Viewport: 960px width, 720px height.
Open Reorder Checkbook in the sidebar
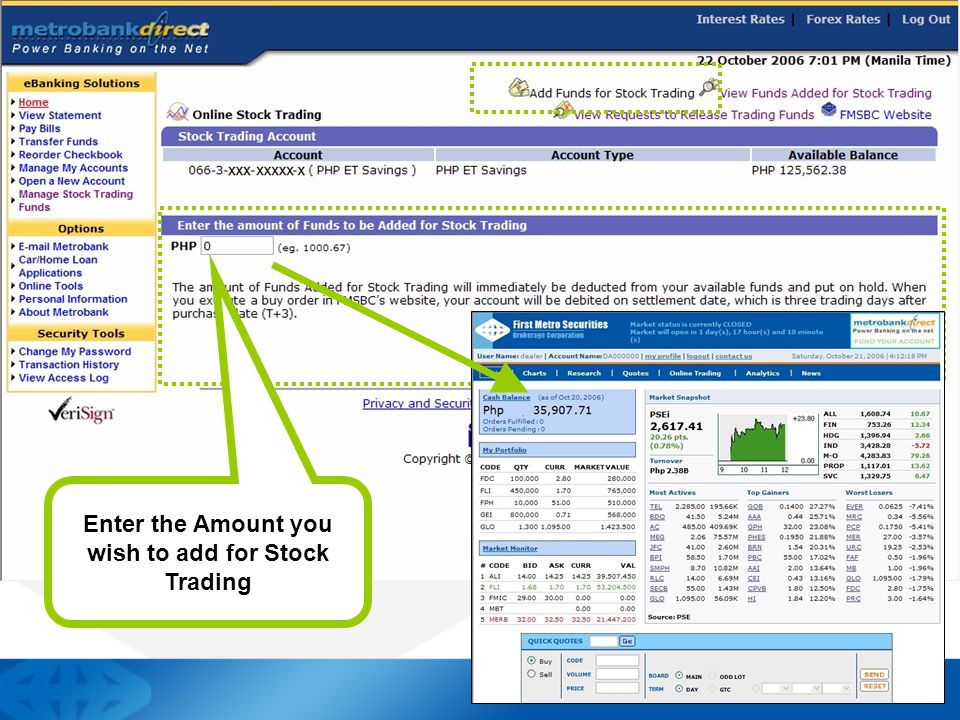70,155
